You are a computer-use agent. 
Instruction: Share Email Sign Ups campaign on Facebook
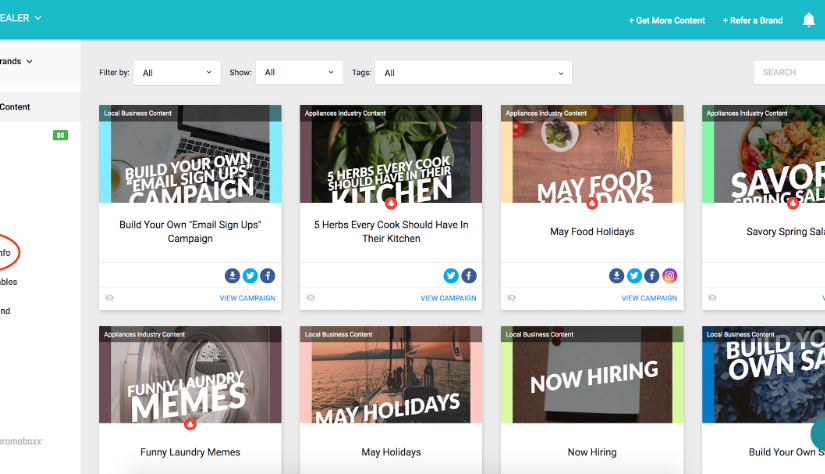pos(267,276)
